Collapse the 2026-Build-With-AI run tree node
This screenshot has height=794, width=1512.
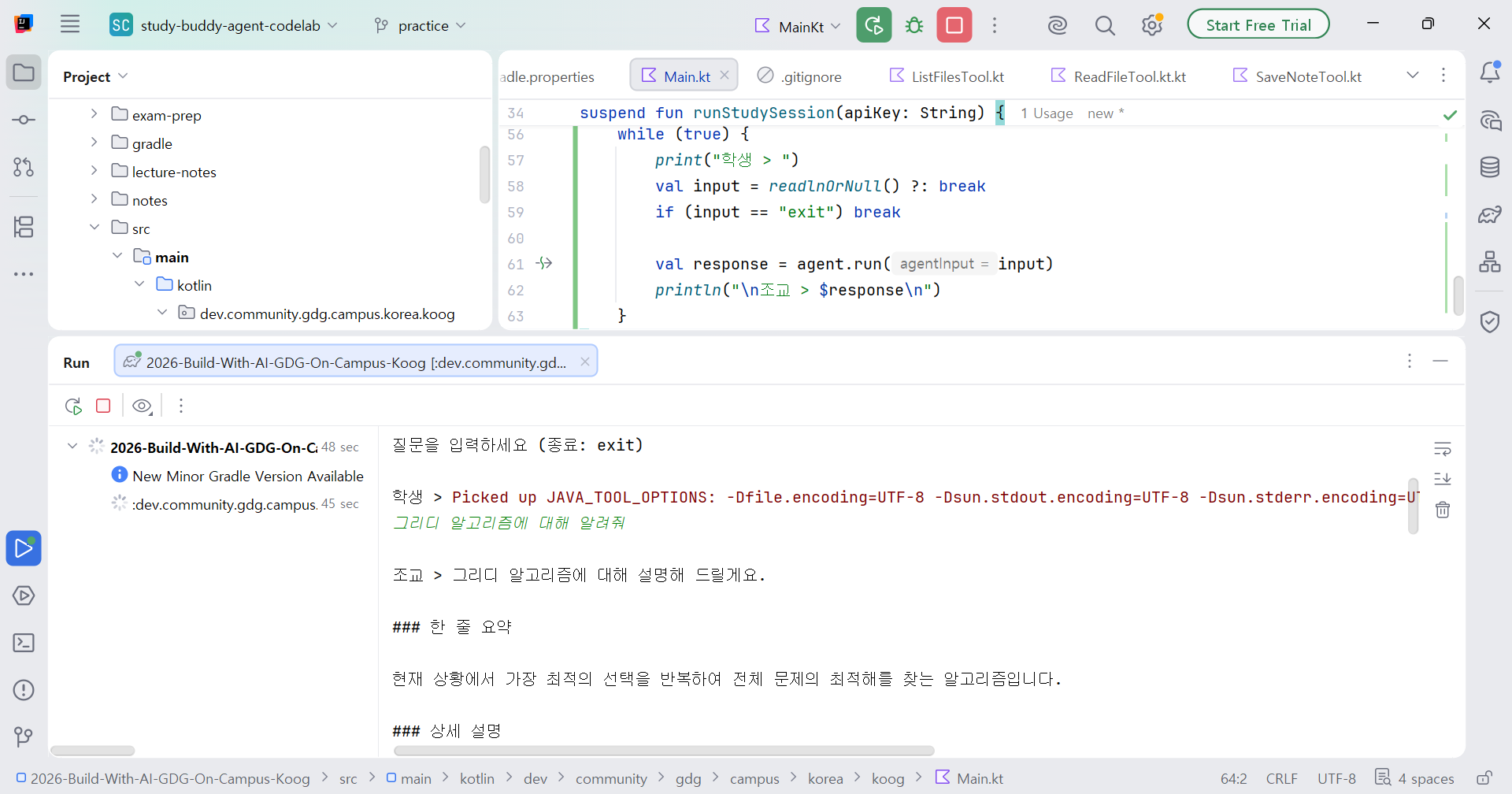pos(72,447)
